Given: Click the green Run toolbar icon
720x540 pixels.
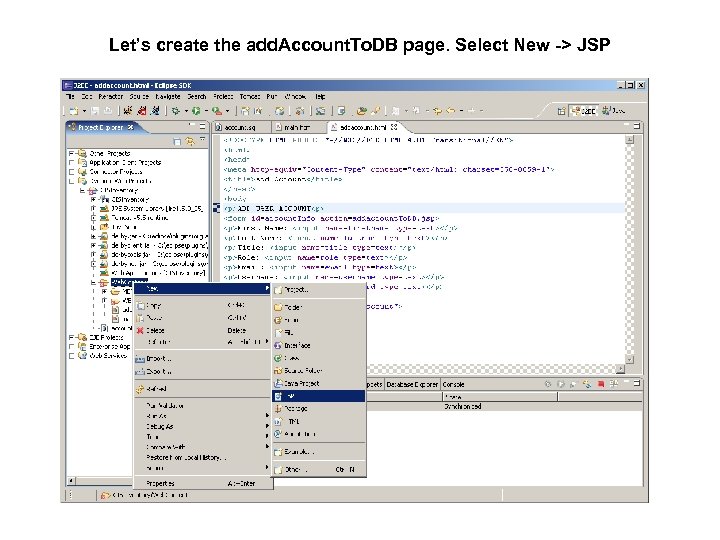Looking at the screenshot, I should pos(196,111).
